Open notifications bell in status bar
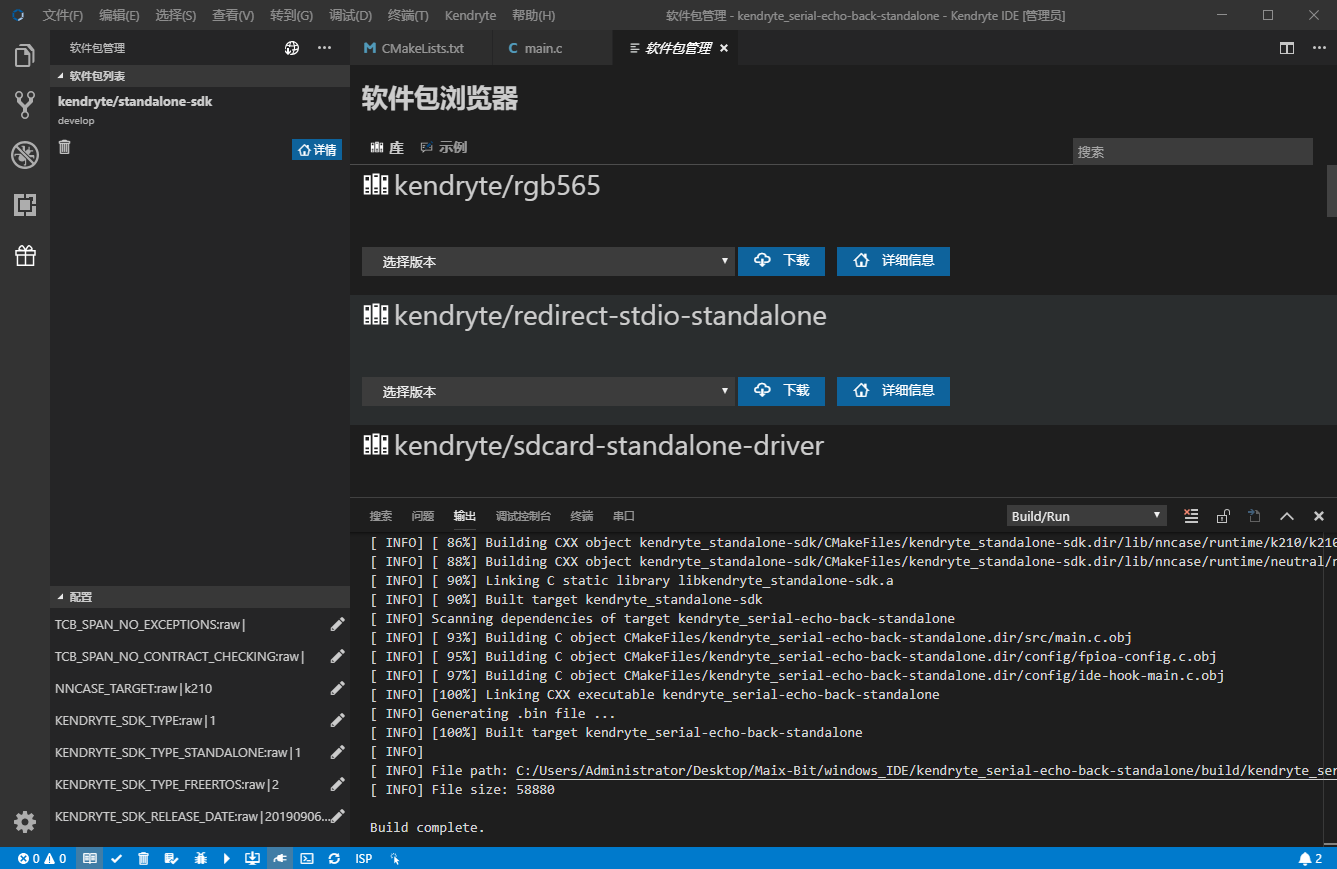This screenshot has width=1337, height=869. 1310,858
